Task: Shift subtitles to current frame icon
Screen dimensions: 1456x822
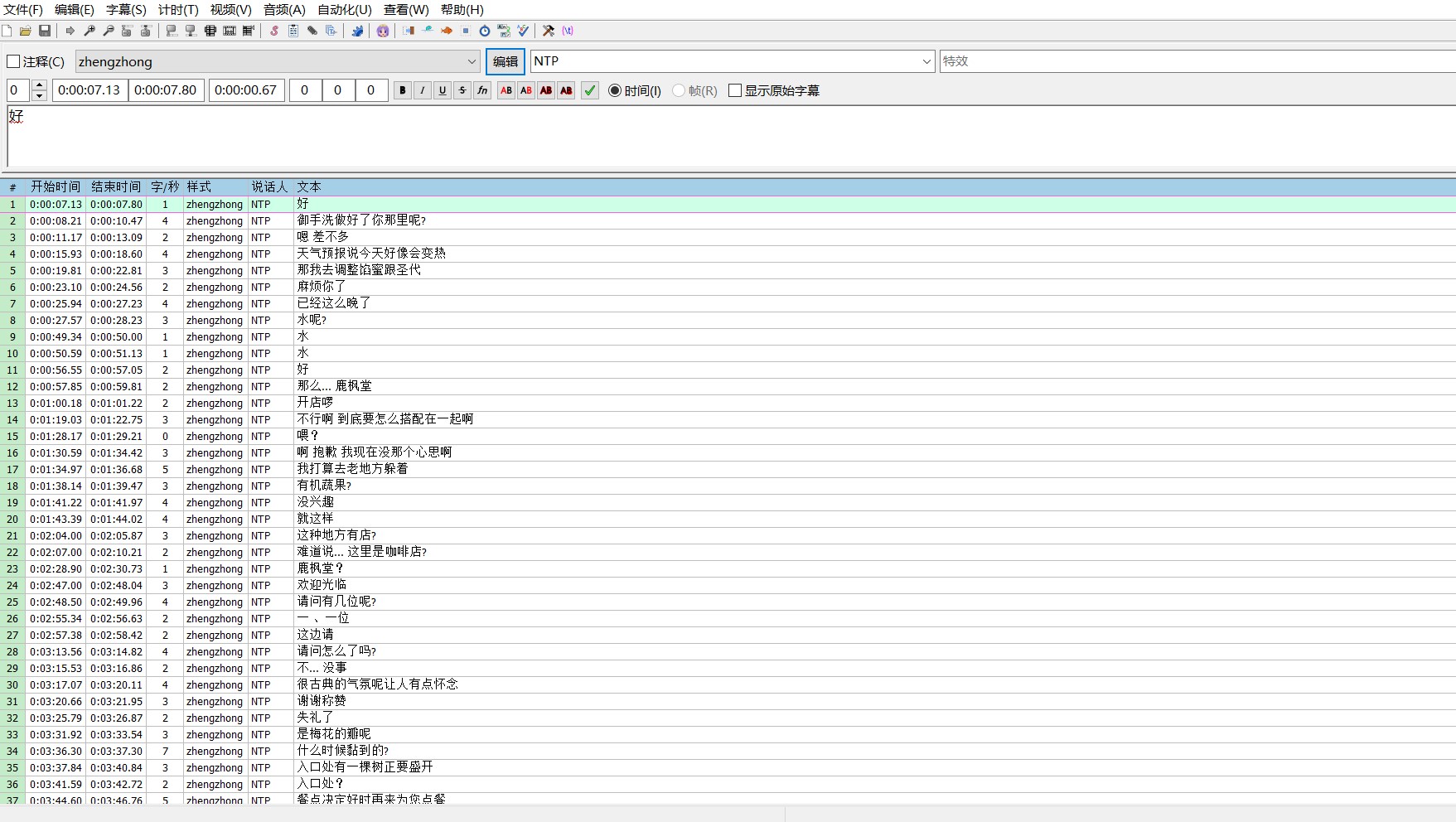Action: click(x=248, y=31)
